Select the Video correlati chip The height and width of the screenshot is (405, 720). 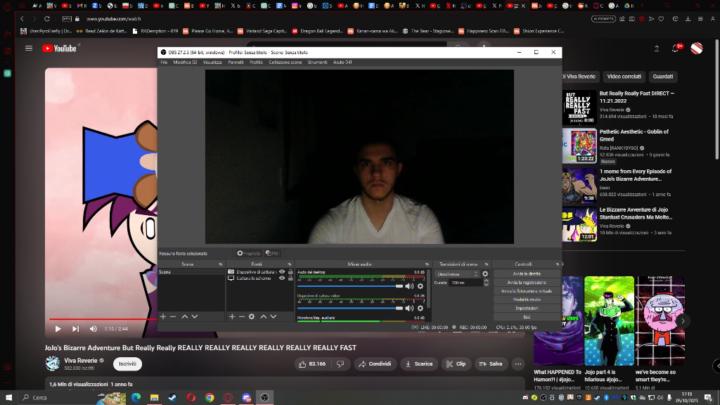click(x=624, y=77)
